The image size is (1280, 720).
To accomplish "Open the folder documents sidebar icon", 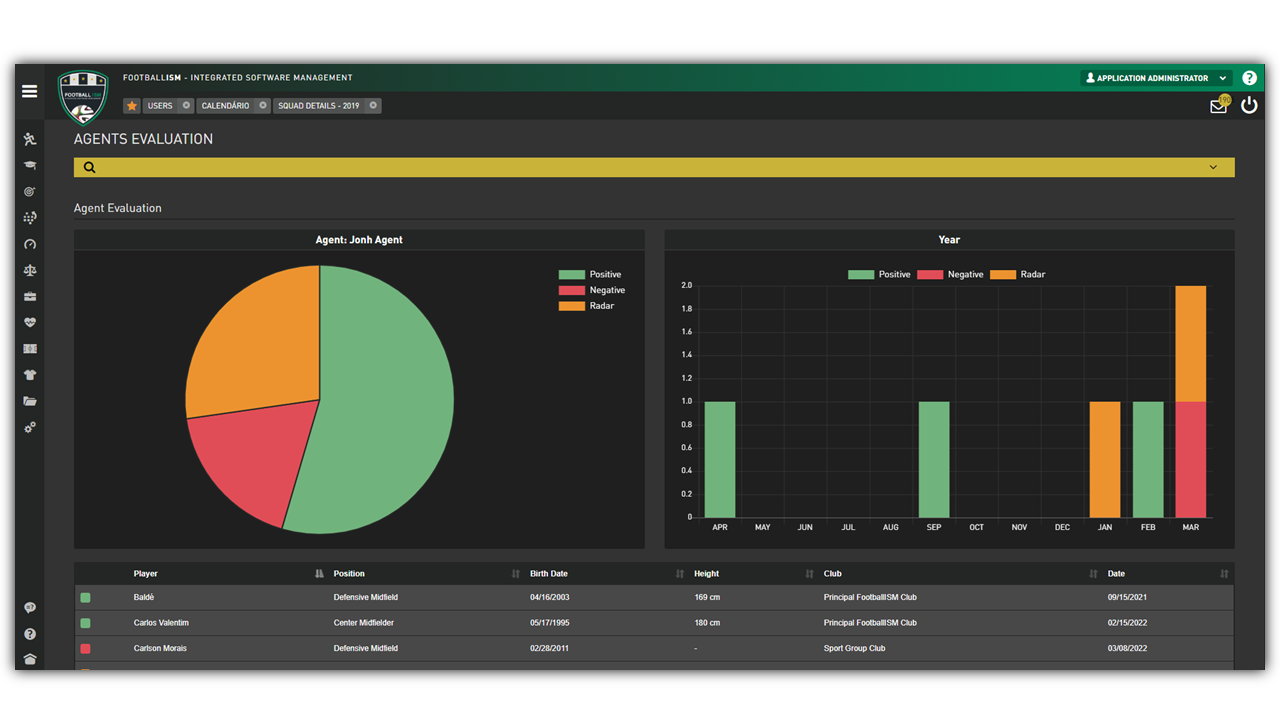I will pos(30,401).
